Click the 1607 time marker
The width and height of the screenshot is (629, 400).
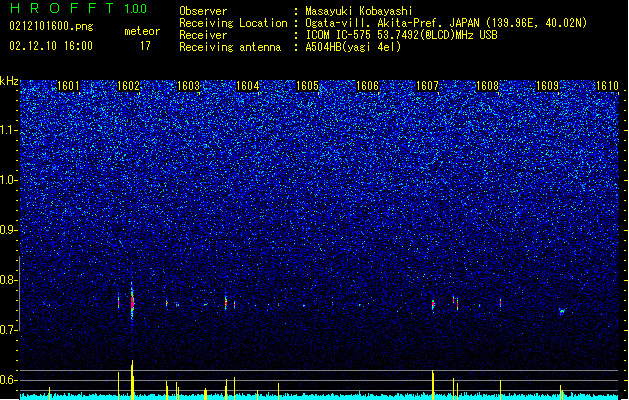click(427, 86)
